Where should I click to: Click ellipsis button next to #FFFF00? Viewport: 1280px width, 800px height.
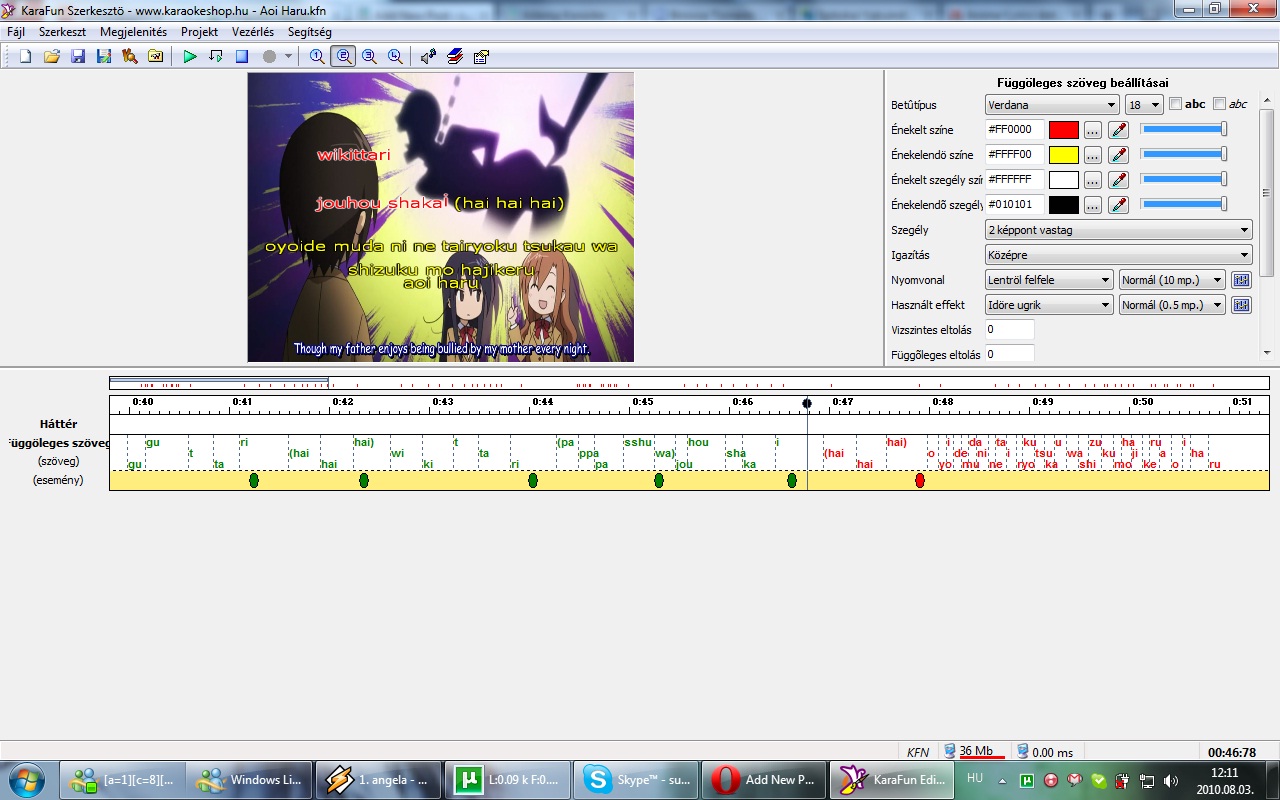coord(1093,155)
